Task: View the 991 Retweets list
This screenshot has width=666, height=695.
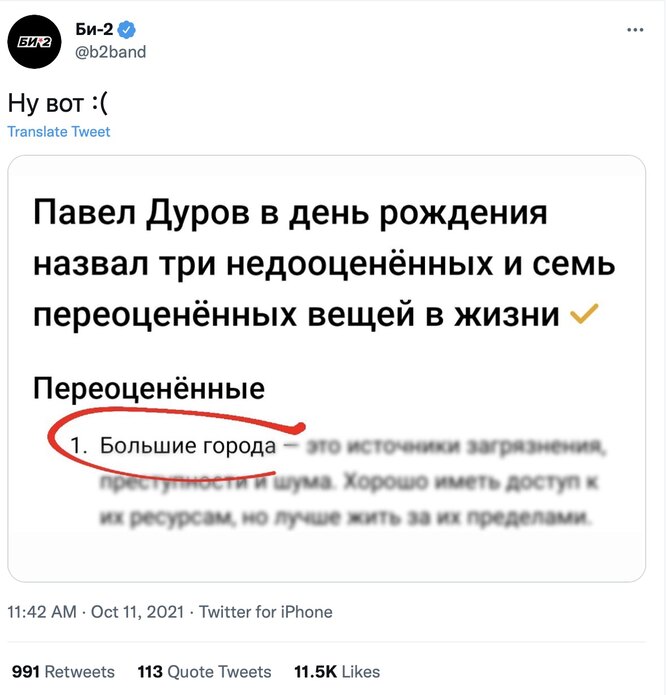Action: click(62, 671)
